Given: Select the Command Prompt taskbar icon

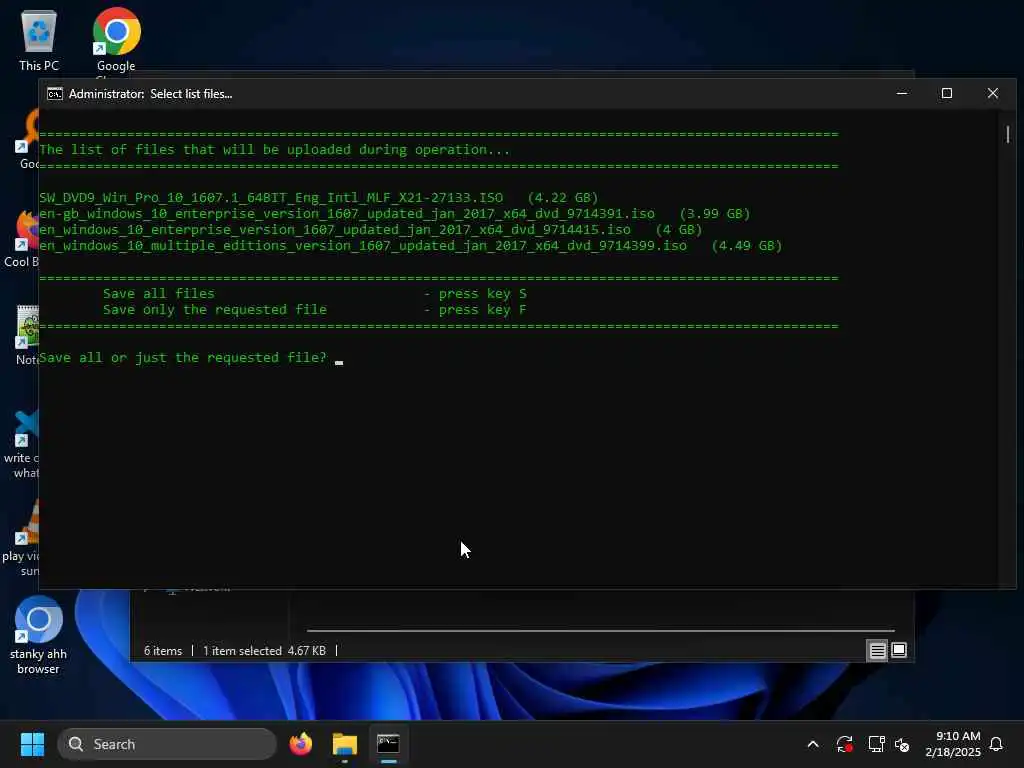Looking at the screenshot, I should click(x=388, y=744).
